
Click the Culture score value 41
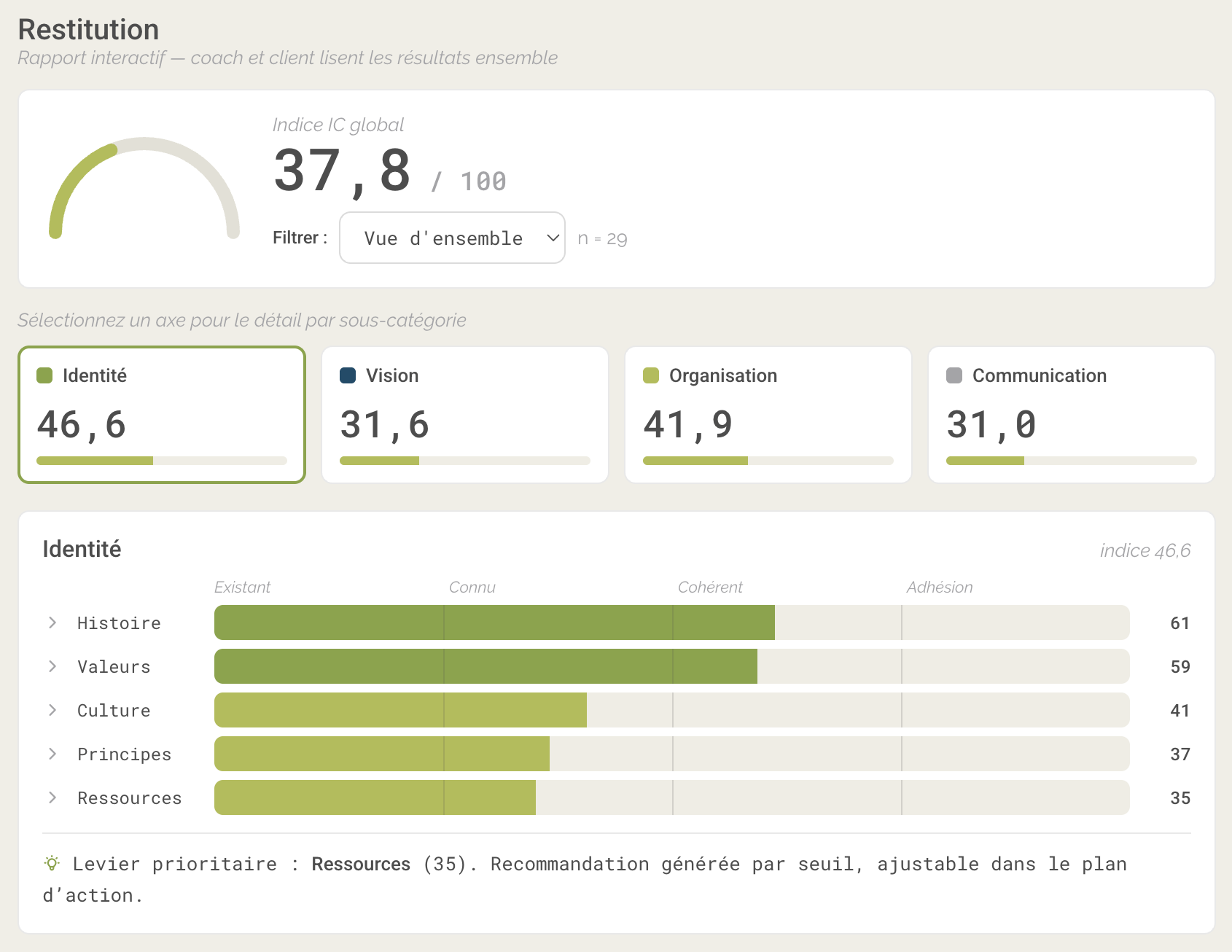click(1180, 711)
